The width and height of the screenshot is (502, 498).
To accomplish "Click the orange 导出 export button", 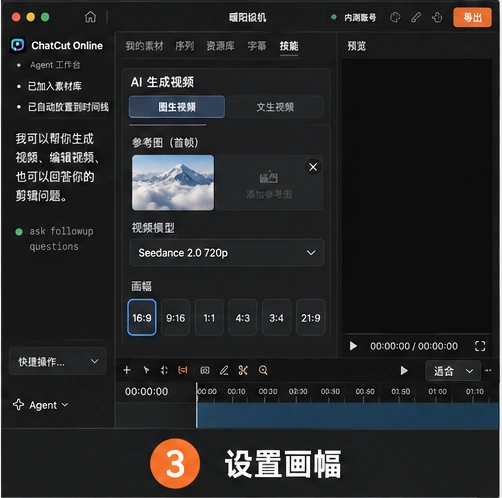I will pos(472,17).
